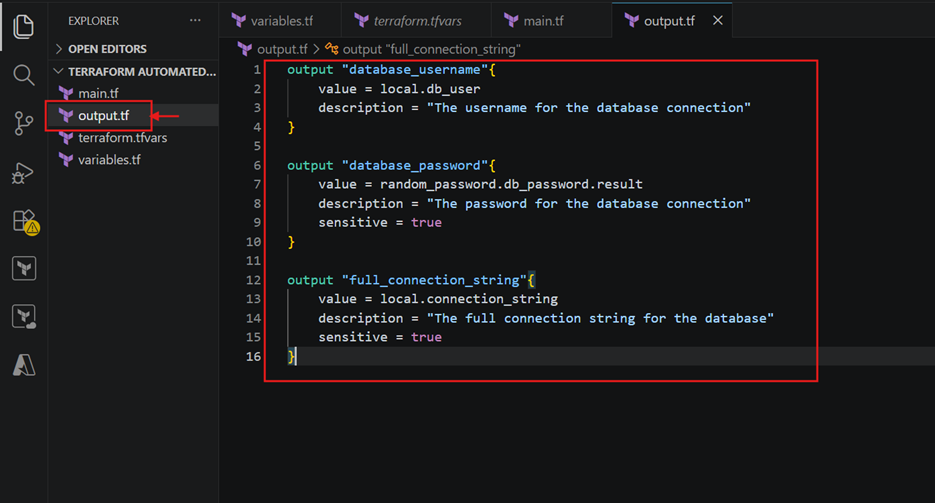The image size is (935, 503).
Task: Click on "full_connection_string" in line 12
Action: coord(434,280)
